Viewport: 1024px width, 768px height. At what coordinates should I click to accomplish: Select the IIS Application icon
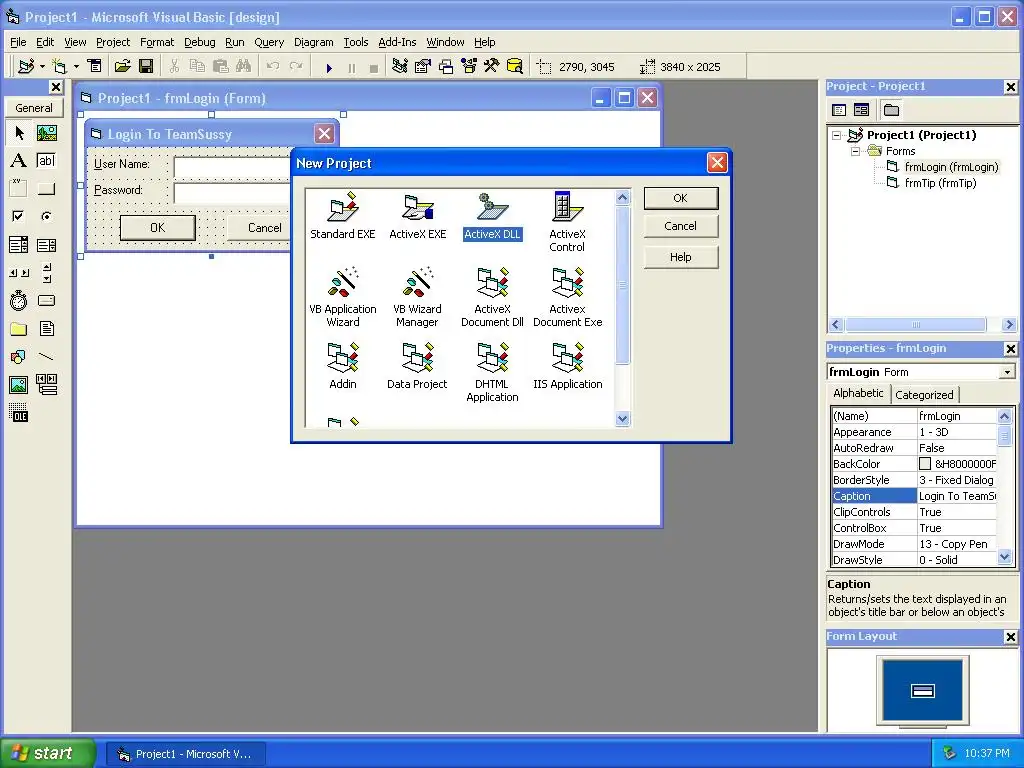(x=568, y=366)
